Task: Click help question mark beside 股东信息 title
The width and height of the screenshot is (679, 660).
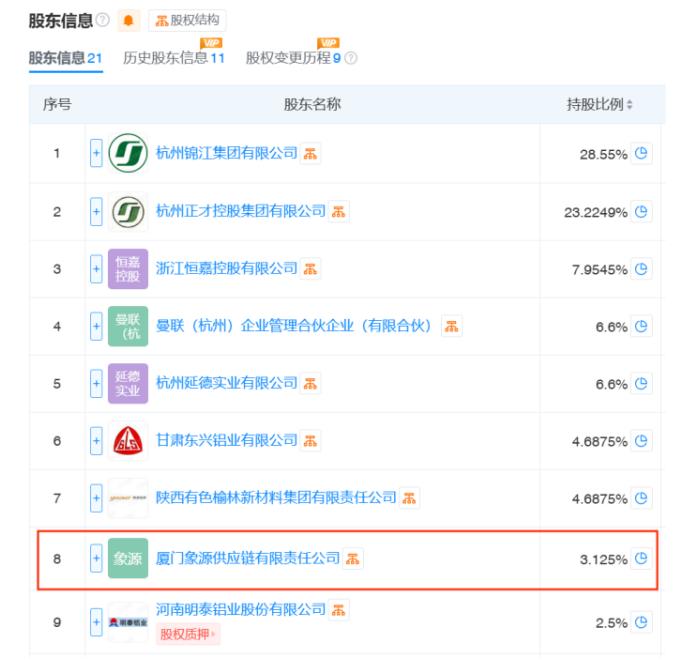Action: coord(103,21)
